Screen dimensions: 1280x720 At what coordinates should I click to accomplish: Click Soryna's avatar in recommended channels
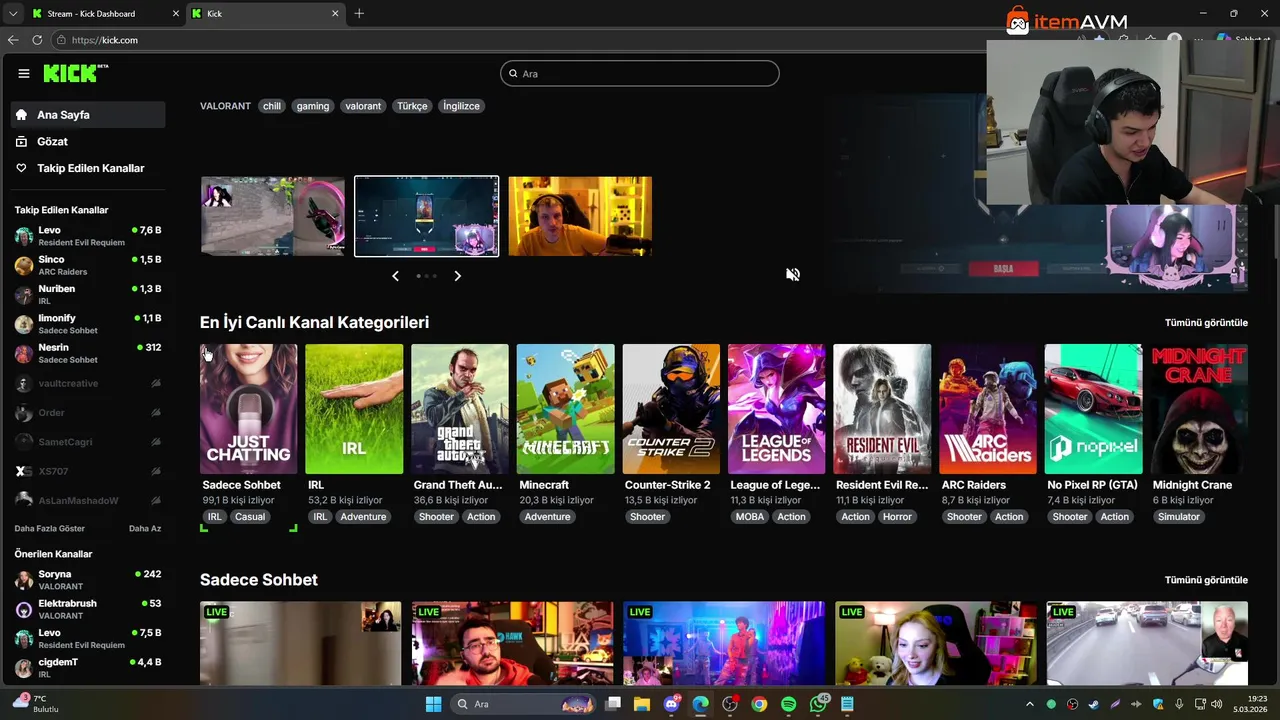[x=24, y=580]
